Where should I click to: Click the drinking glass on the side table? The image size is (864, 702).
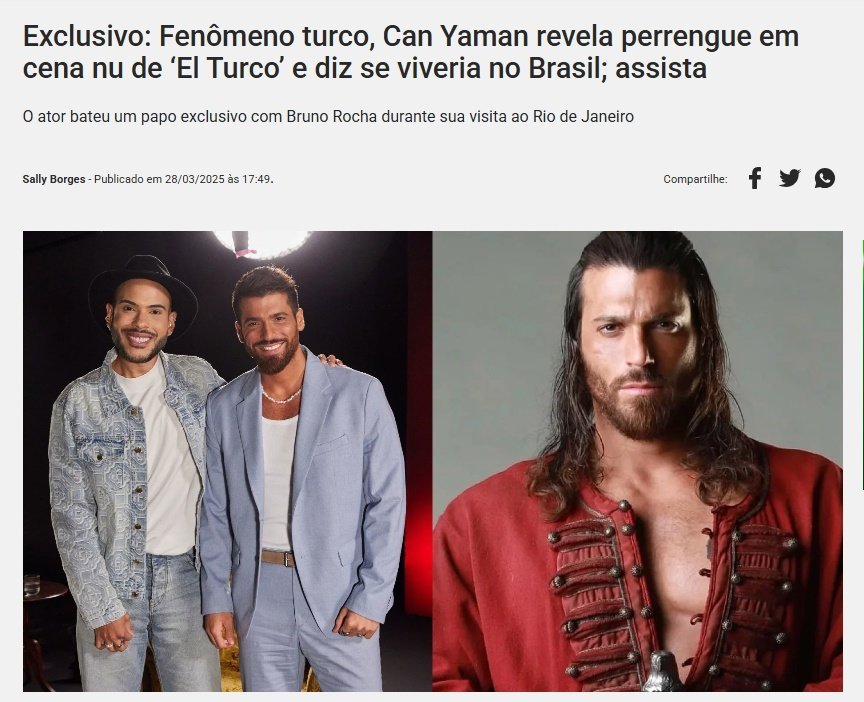tap(32, 585)
